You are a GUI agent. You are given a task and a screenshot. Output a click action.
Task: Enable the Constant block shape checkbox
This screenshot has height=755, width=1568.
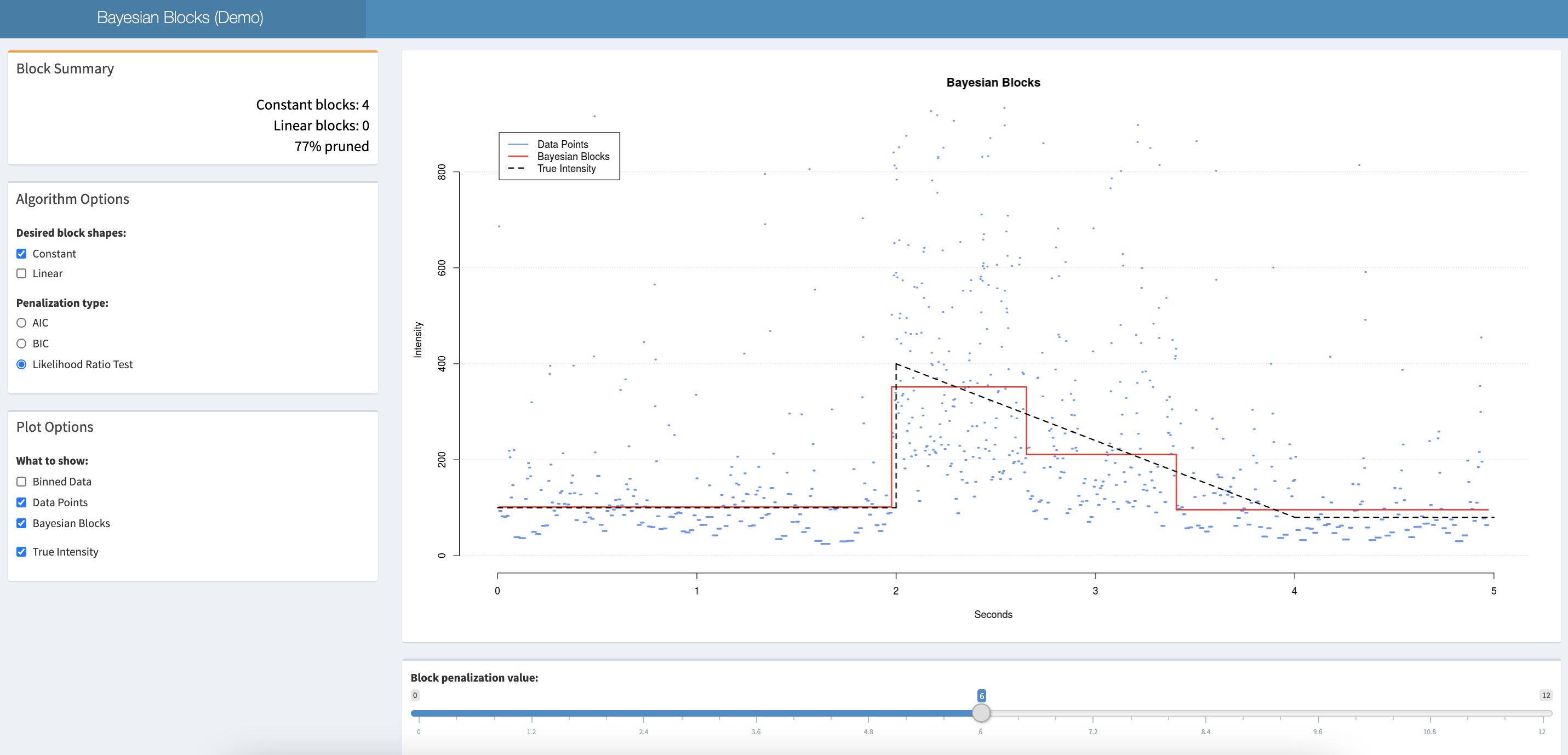[x=21, y=253]
